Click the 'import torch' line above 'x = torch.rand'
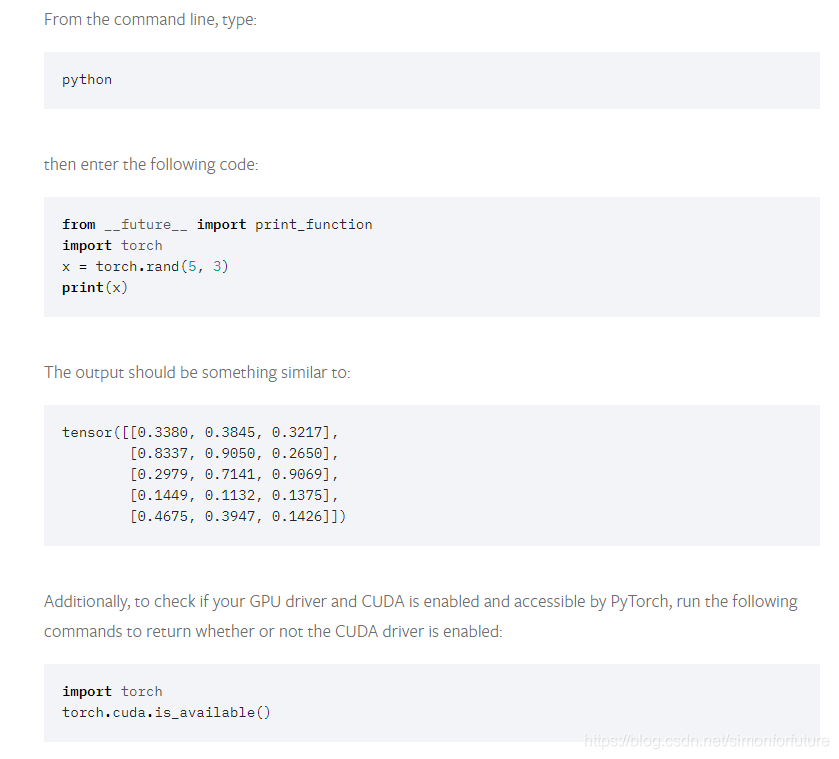The width and height of the screenshot is (839, 759). click(x=112, y=245)
